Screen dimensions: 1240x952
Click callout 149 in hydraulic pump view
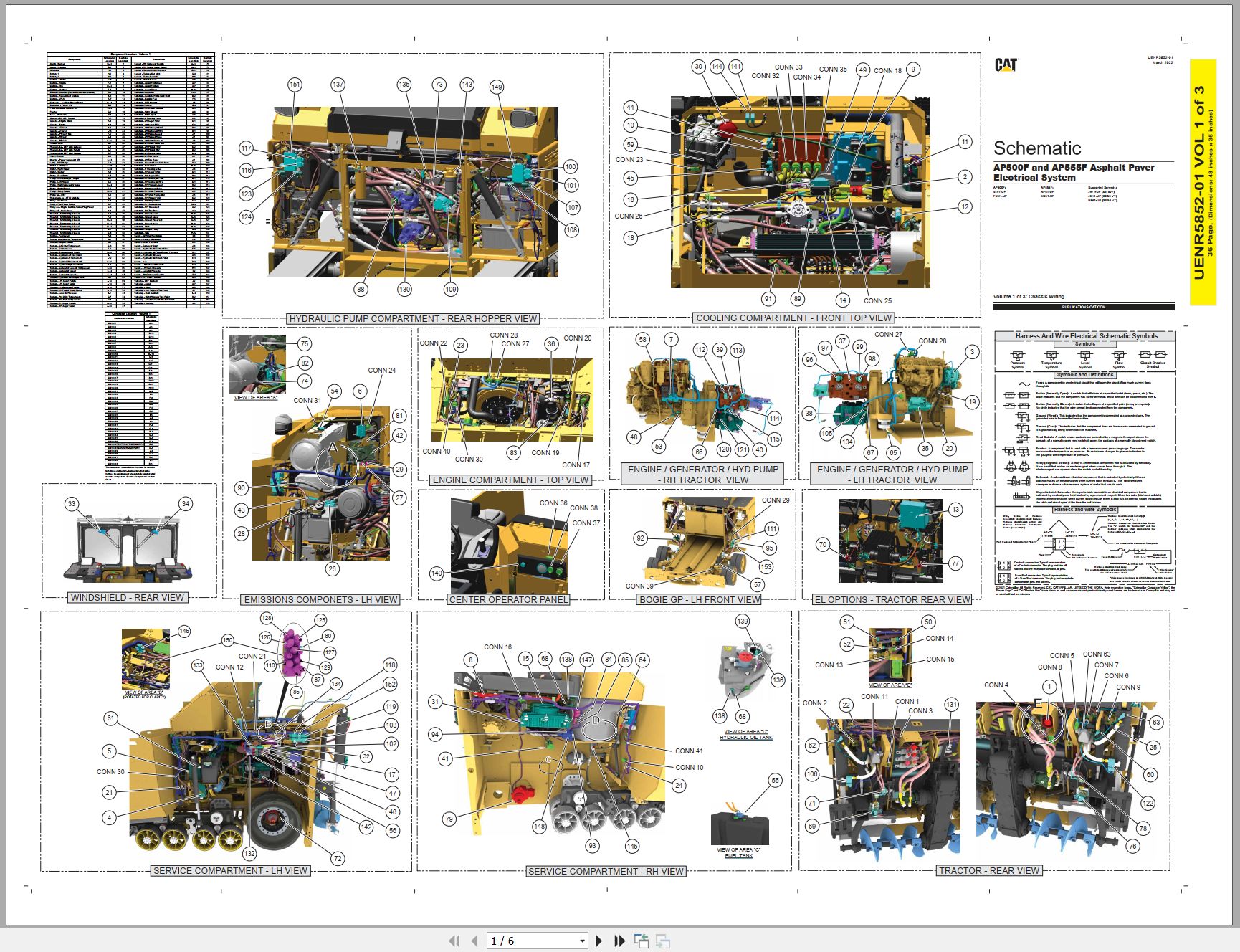click(x=497, y=87)
